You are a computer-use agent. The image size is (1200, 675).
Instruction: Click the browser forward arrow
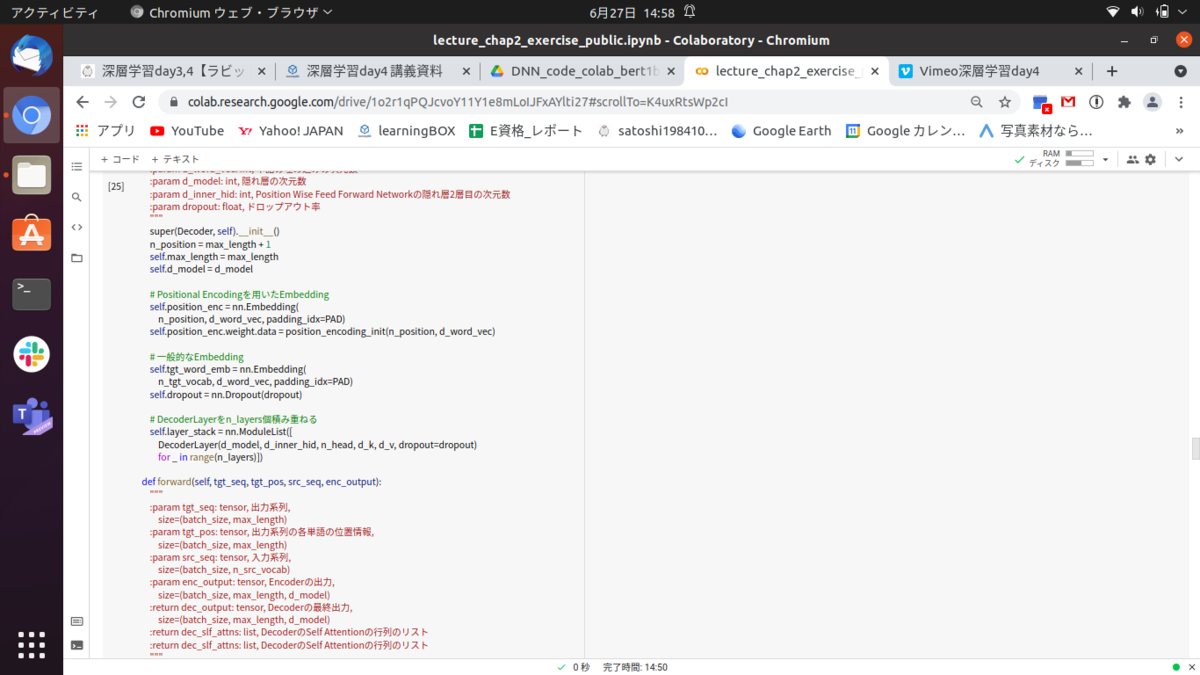(x=110, y=102)
